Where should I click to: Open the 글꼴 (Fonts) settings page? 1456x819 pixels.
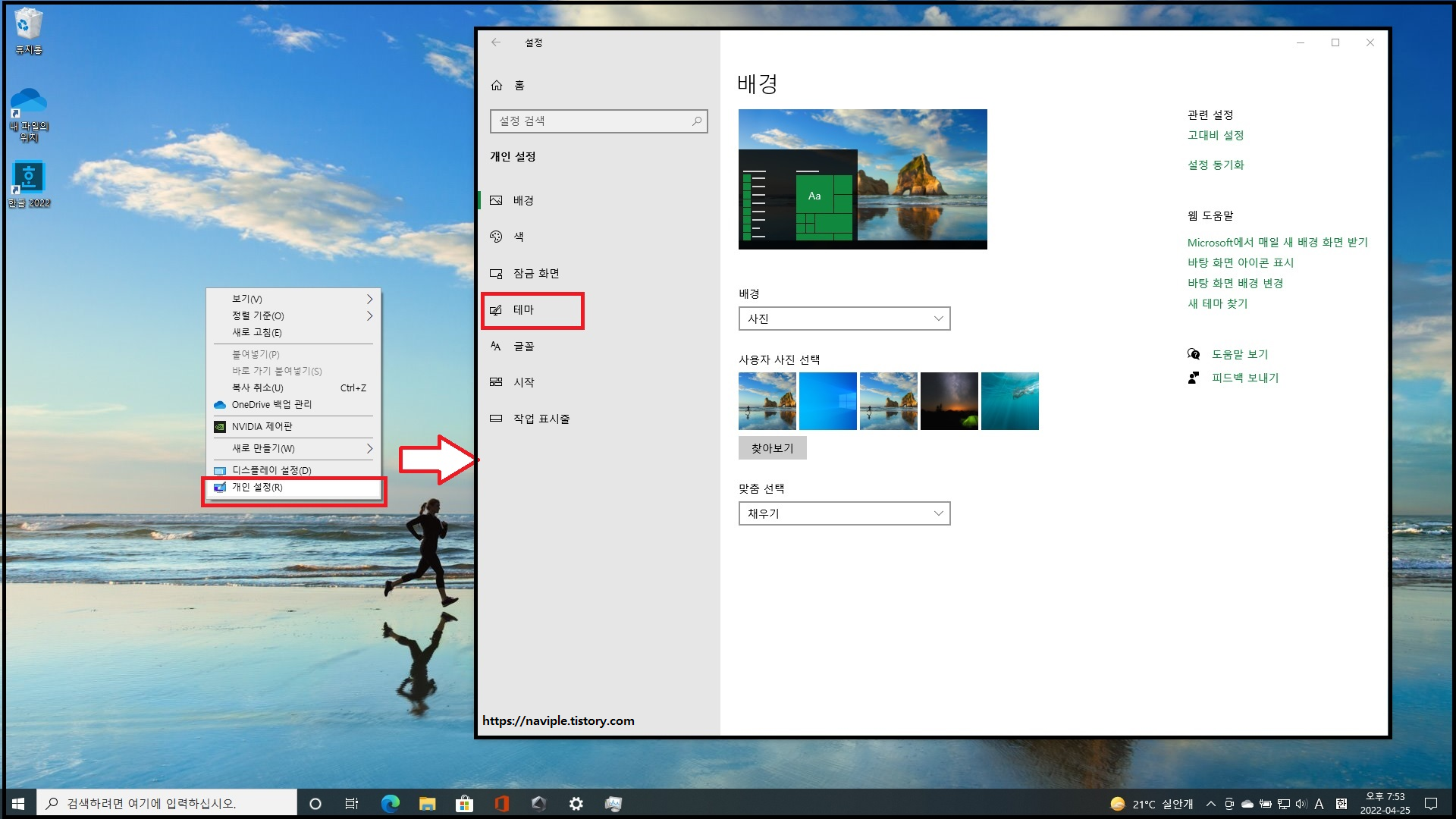point(523,346)
